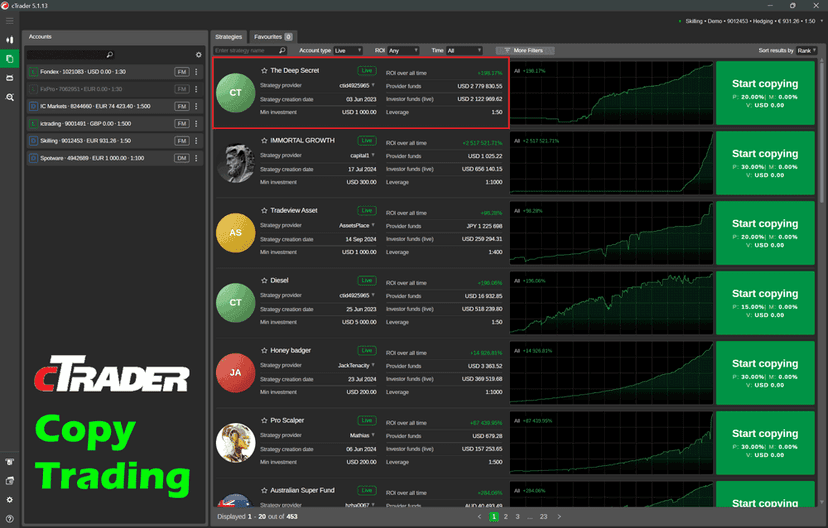Switch to the Favourites tab
The width and height of the screenshot is (828, 528).
point(273,36)
